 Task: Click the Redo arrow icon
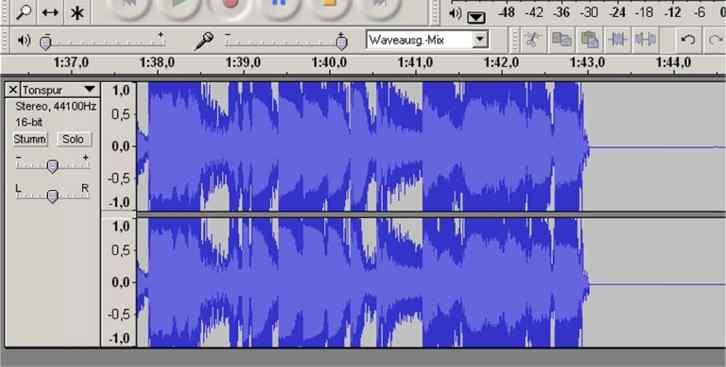tap(715, 40)
